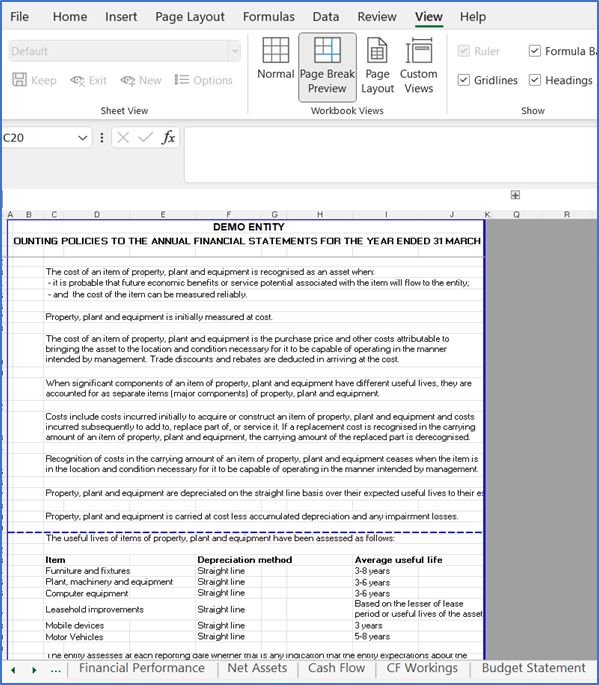Screen dimensions: 599x685
Task: Open the Cash Flow sheet tab
Action: (x=336, y=668)
